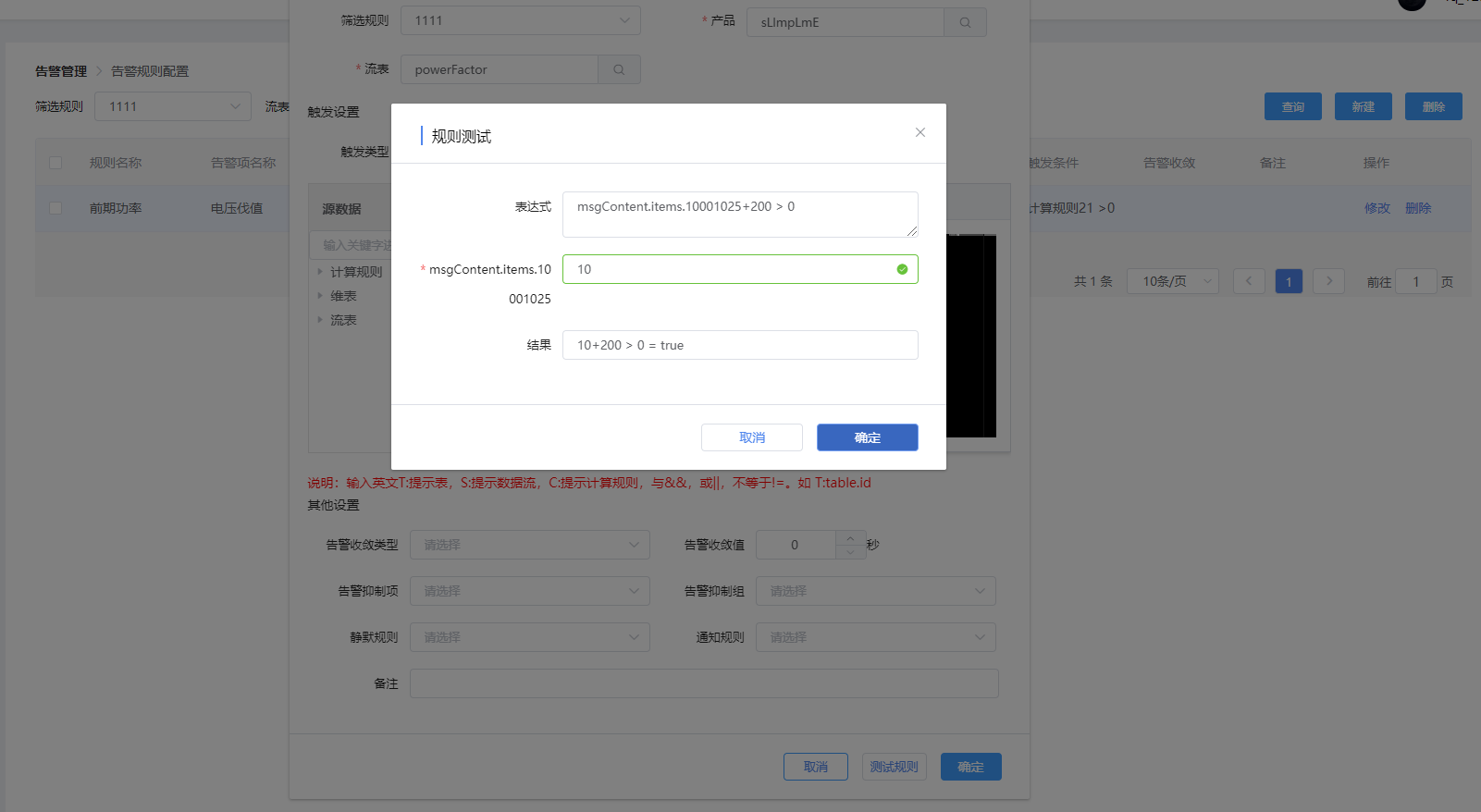Viewport: 1481px width, 812px height.
Task: Open the 筛选规则 dropdown in the list page
Action: pos(173,106)
